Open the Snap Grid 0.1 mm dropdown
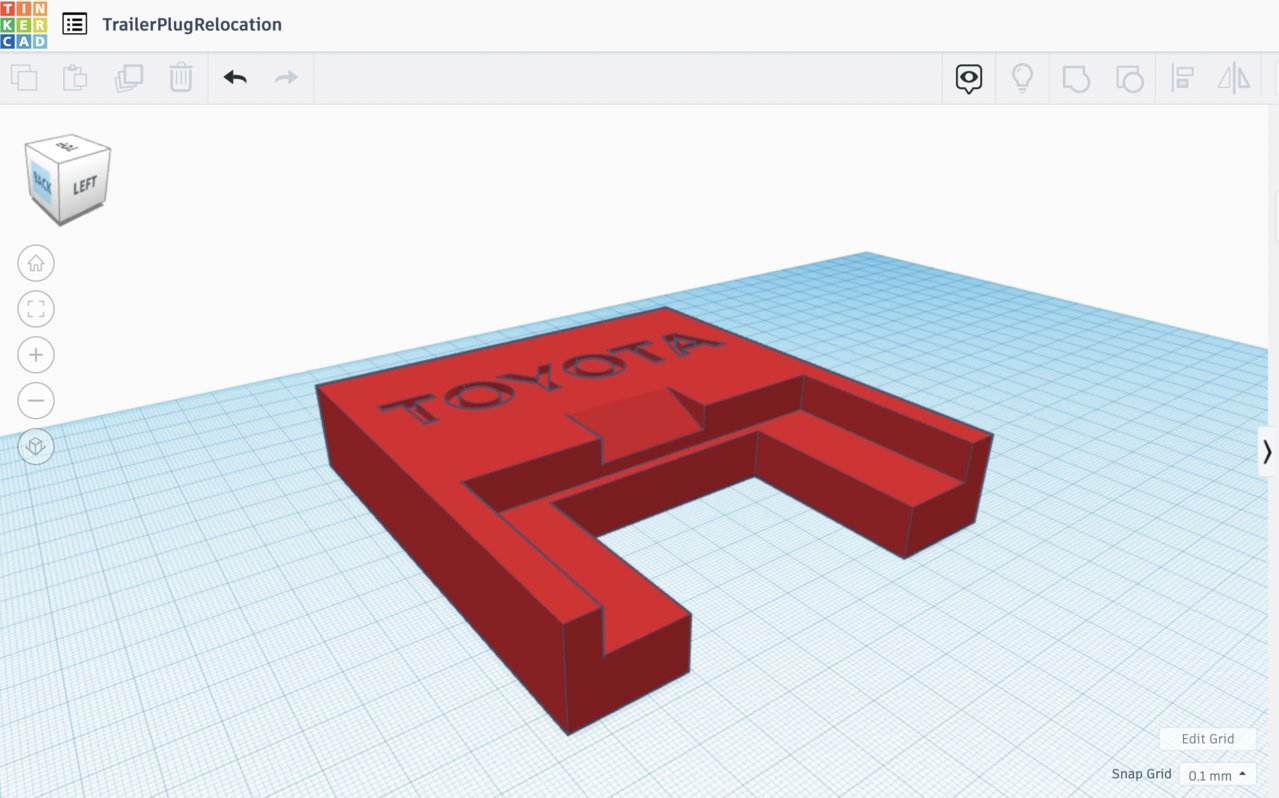This screenshot has width=1279, height=798. [x=1217, y=775]
